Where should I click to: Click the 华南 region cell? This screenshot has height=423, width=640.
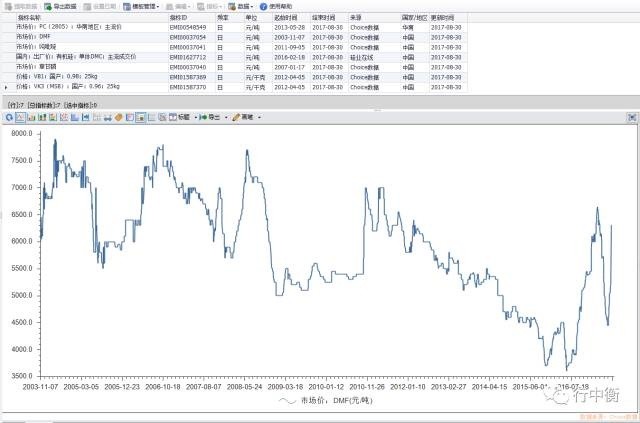point(408,27)
